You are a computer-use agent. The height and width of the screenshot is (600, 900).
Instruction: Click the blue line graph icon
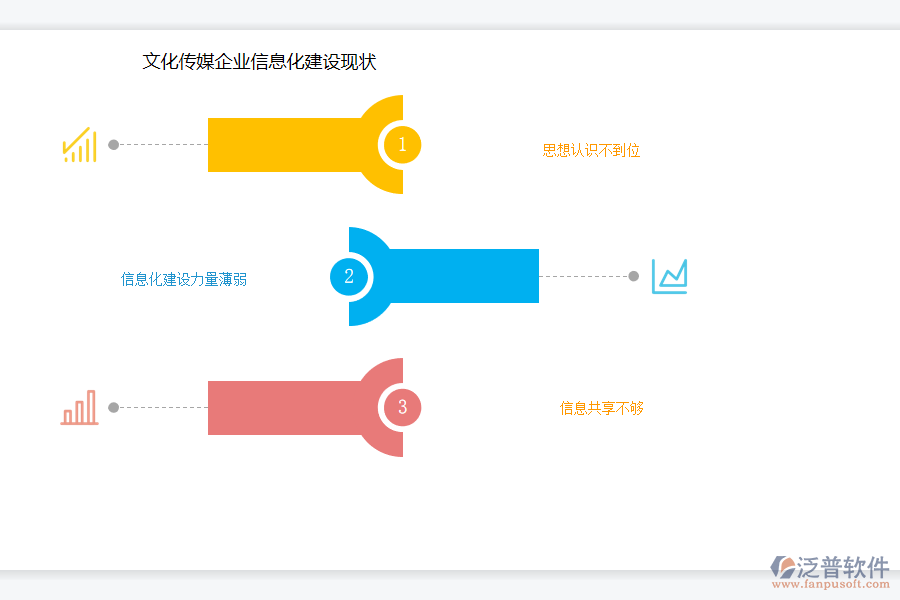(670, 275)
